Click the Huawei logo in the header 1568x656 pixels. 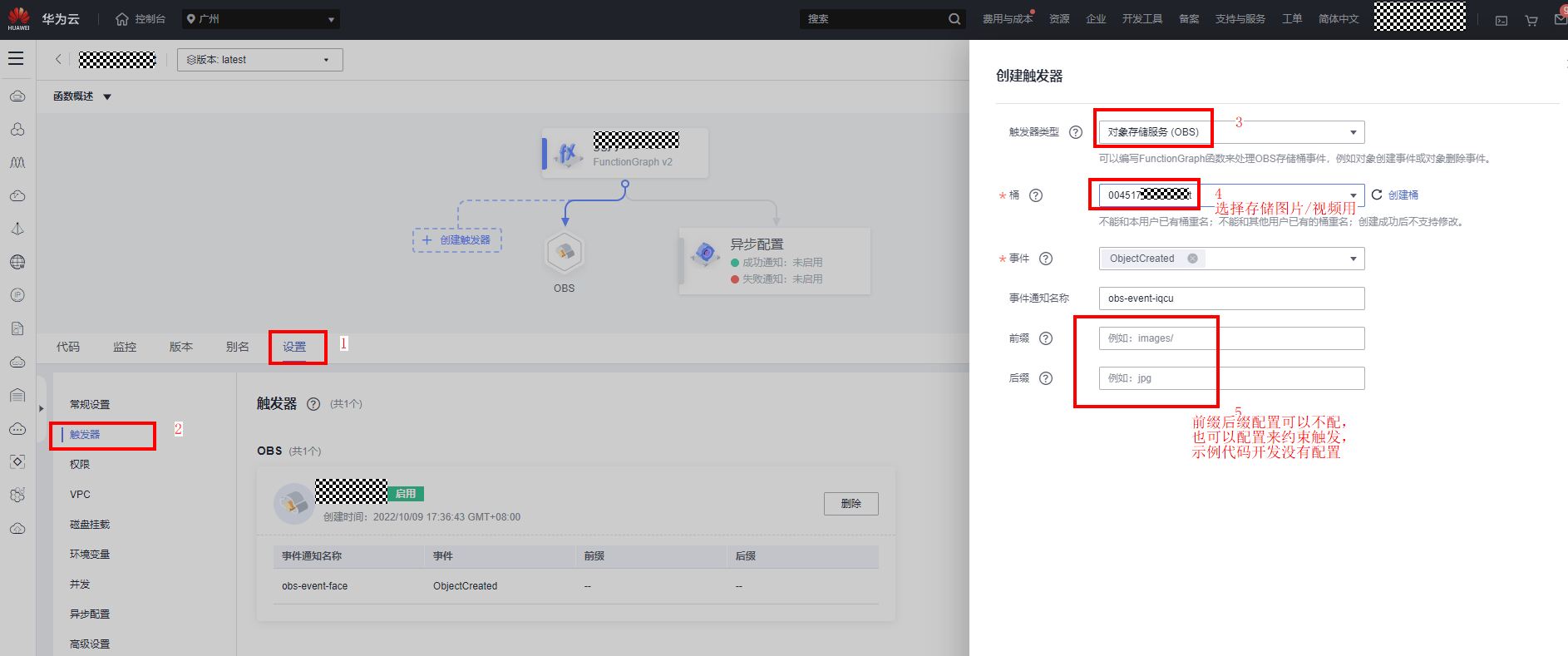[18, 18]
